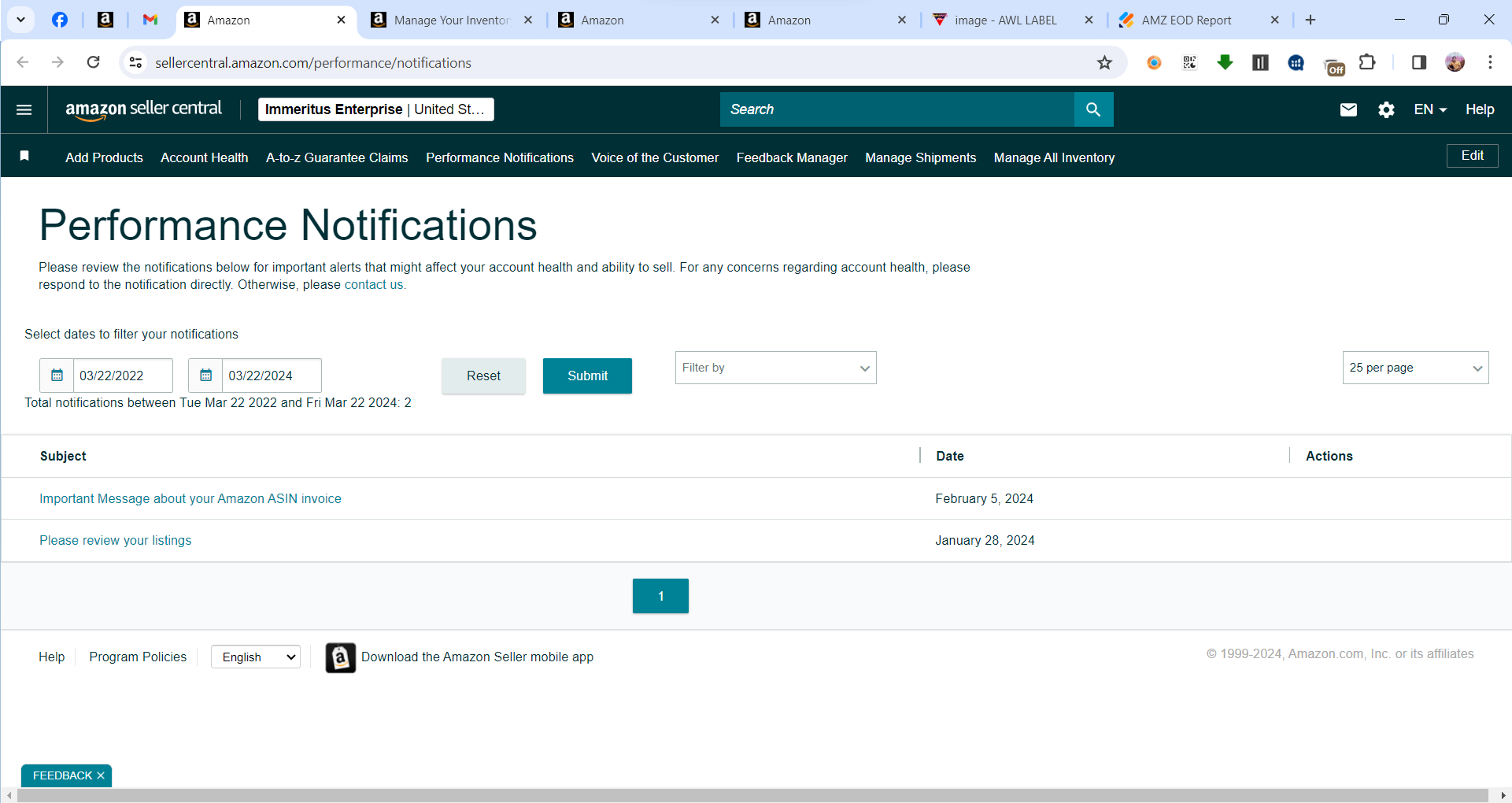Viewport: 1512px width, 803px height.
Task: Open the settings gear icon
Action: pos(1387,109)
